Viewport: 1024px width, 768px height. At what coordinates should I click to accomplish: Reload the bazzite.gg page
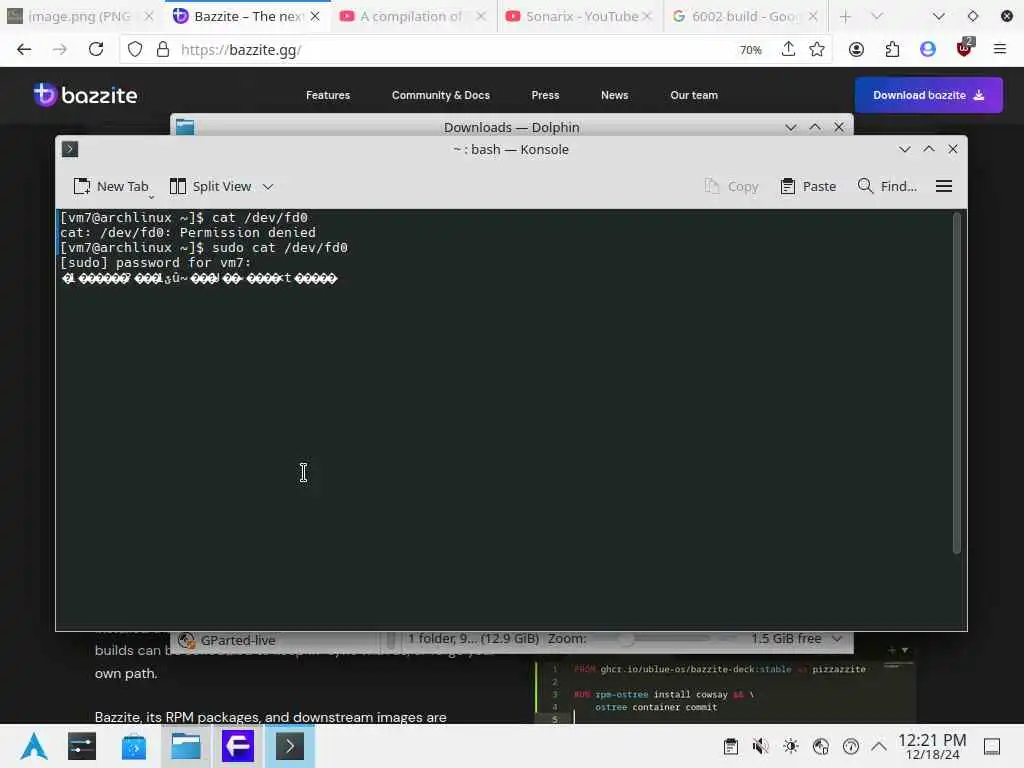pyautogui.click(x=96, y=50)
